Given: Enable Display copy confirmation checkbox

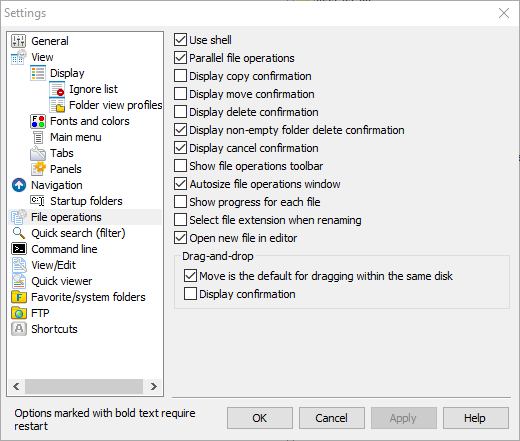Looking at the screenshot, I should 180,76.
